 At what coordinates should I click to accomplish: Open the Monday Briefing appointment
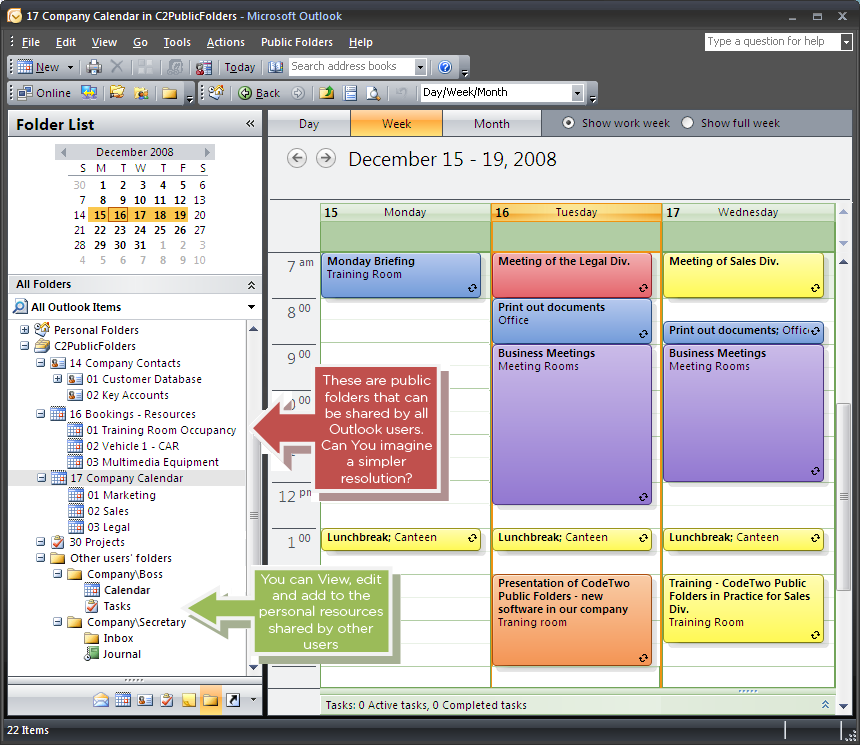pyautogui.click(x=401, y=275)
